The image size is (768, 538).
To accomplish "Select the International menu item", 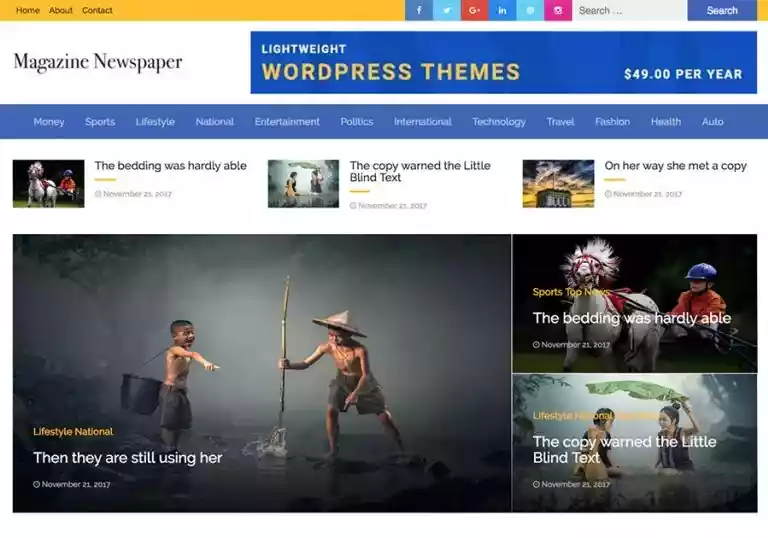I will click(423, 122).
